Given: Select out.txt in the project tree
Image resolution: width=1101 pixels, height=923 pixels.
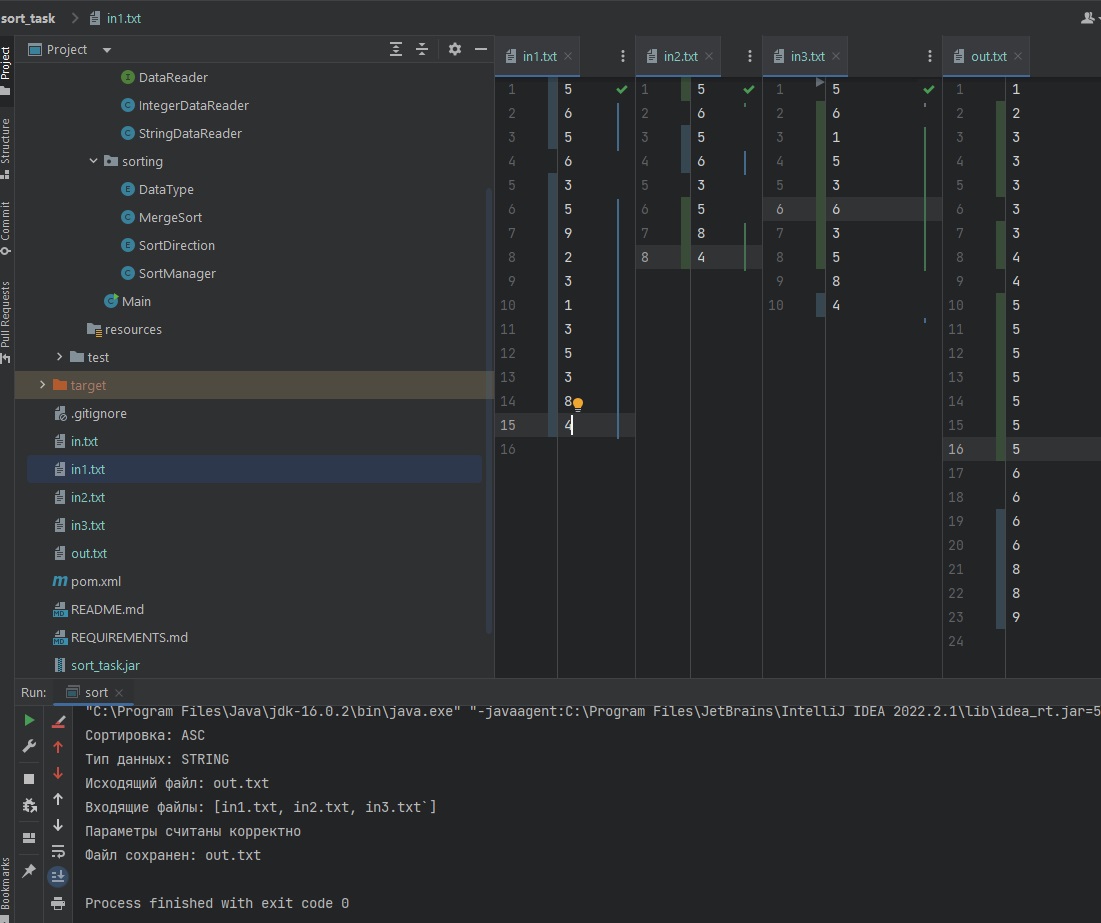Looking at the screenshot, I should click(x=88, y=554).
